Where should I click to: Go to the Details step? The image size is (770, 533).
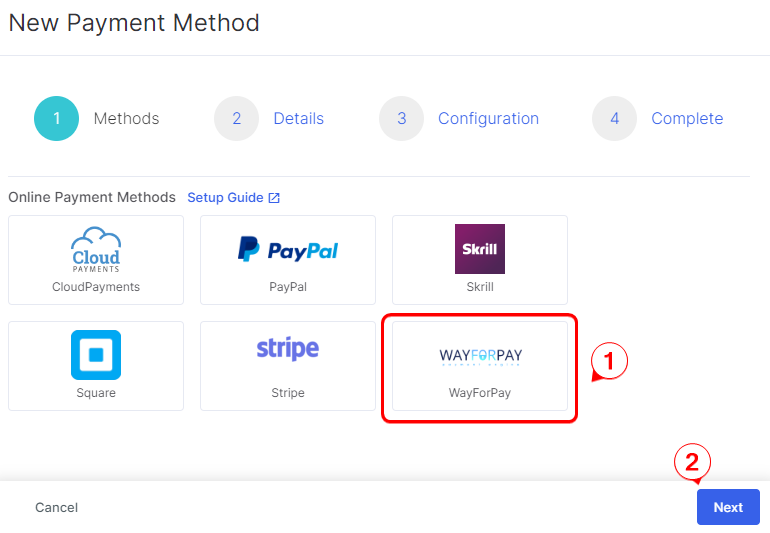coord(299,118)
